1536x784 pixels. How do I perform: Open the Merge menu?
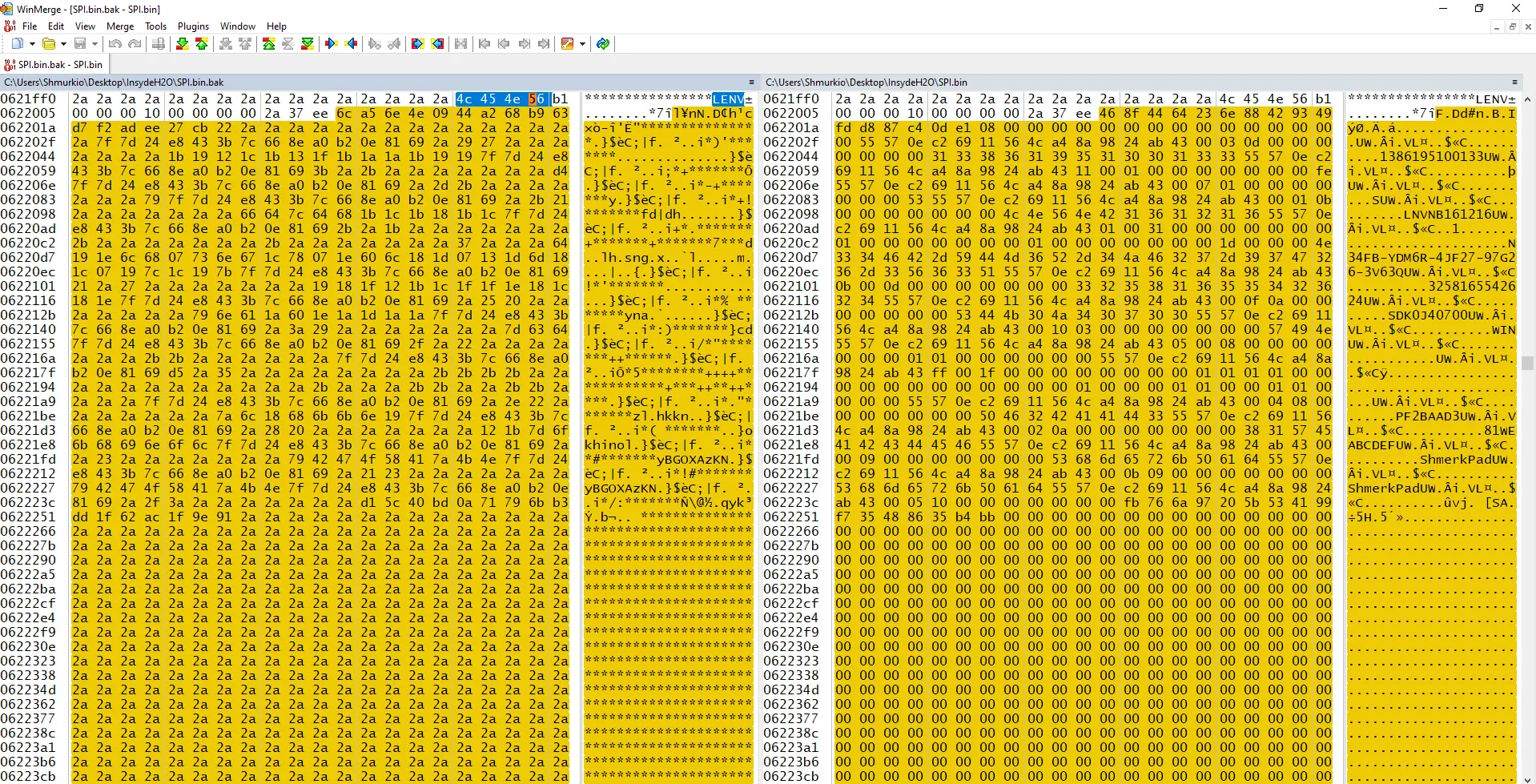click(x=120, y=26)
